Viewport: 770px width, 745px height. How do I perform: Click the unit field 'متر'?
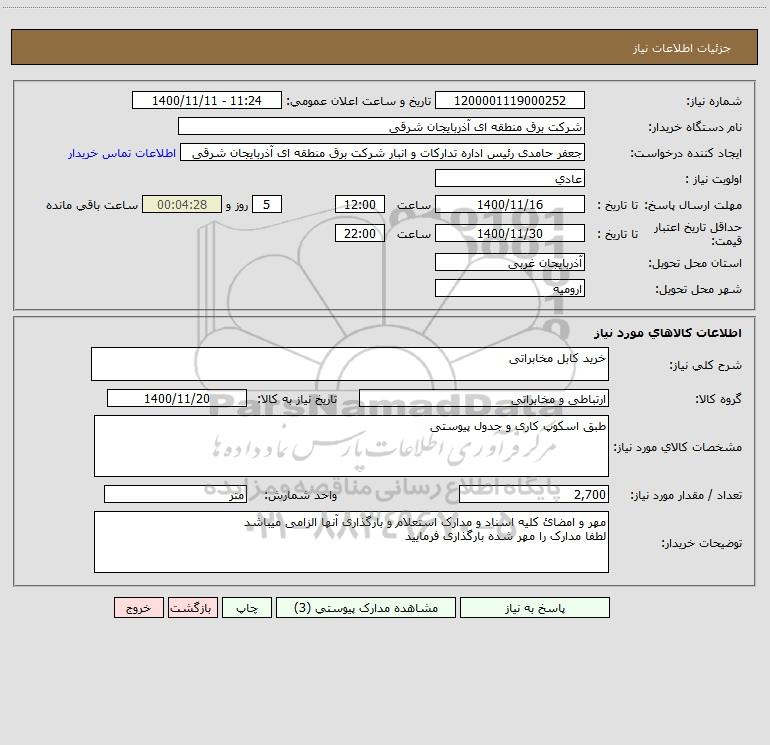point(175,494)
